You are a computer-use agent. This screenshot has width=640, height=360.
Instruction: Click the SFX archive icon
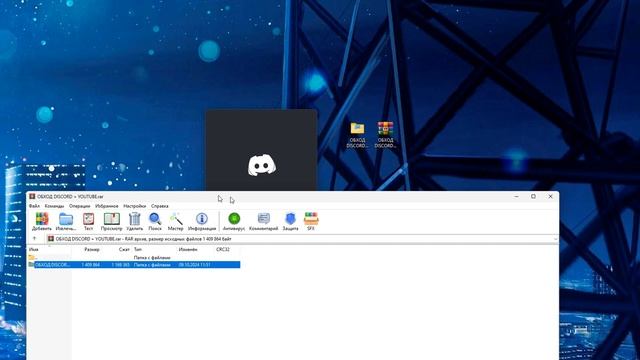pos(311,222)
